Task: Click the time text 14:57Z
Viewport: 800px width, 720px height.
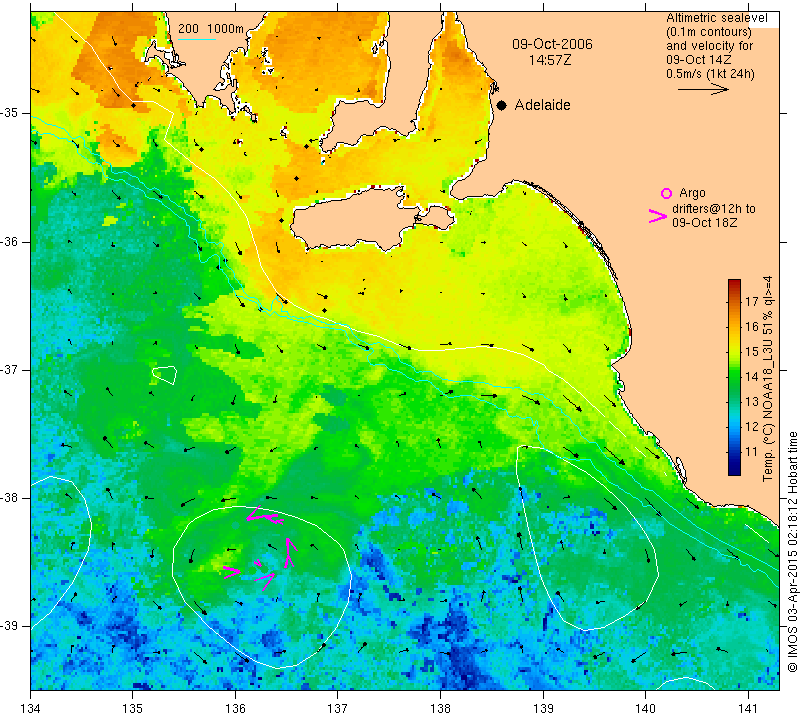Action: 550,60
